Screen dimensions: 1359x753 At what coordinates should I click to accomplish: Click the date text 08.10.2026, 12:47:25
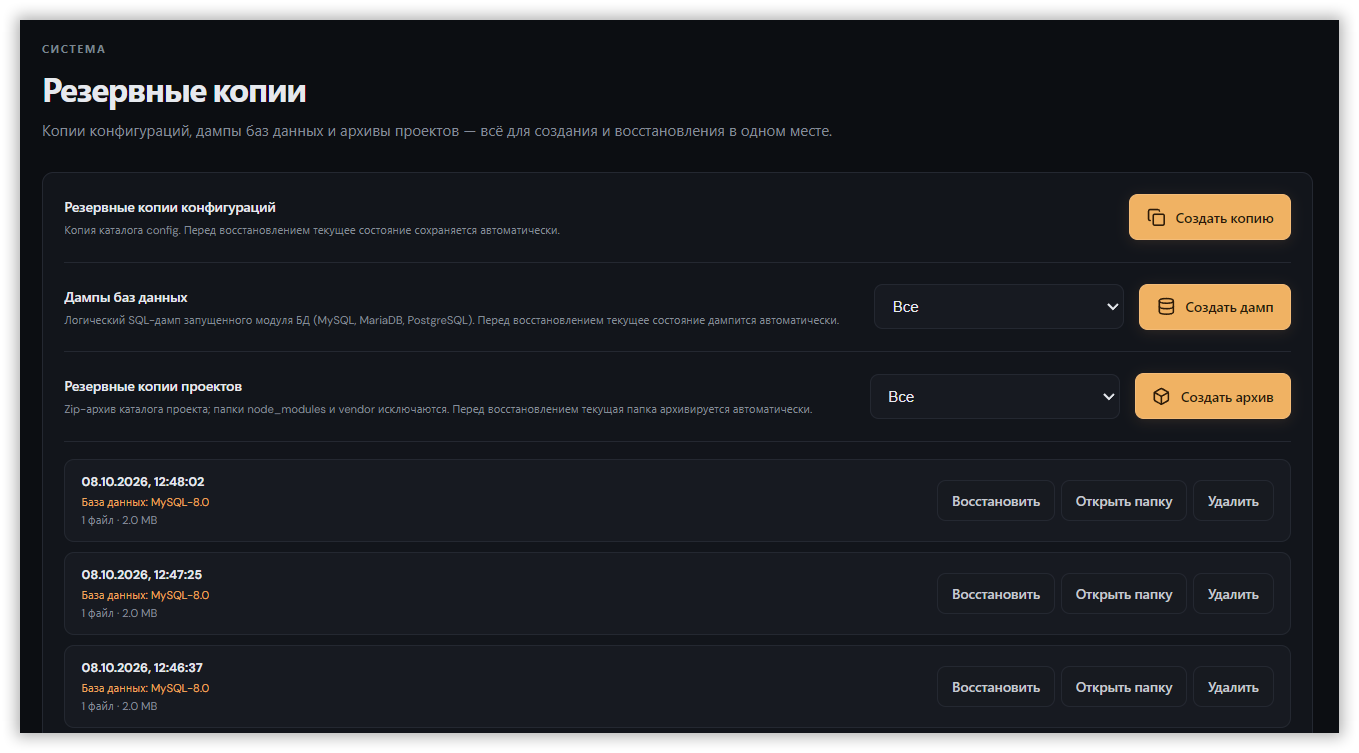click(142, 575)
